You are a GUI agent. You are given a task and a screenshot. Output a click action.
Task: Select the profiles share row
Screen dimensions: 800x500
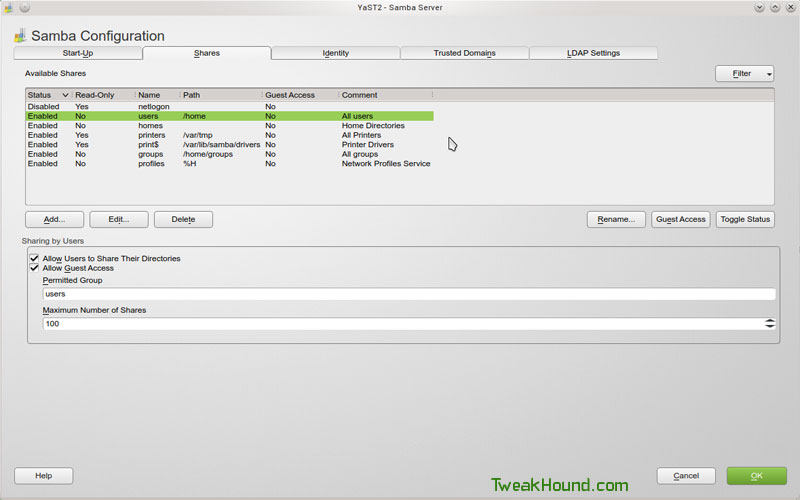(x=230, y=164)
